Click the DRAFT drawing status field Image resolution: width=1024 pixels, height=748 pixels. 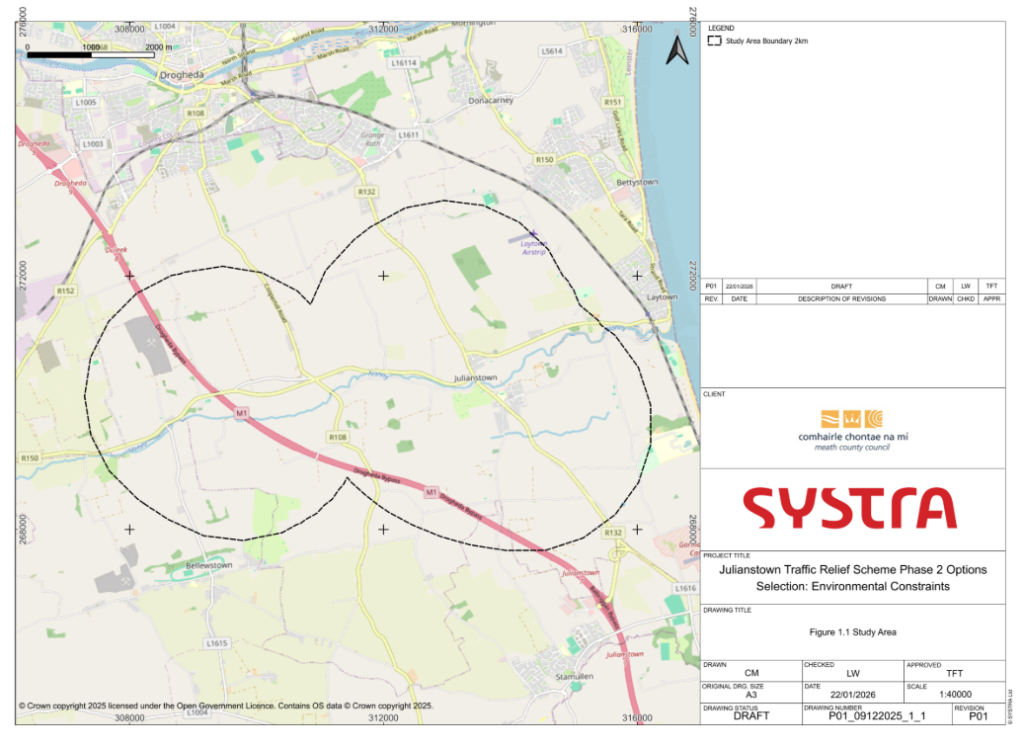tap(751, 716)
